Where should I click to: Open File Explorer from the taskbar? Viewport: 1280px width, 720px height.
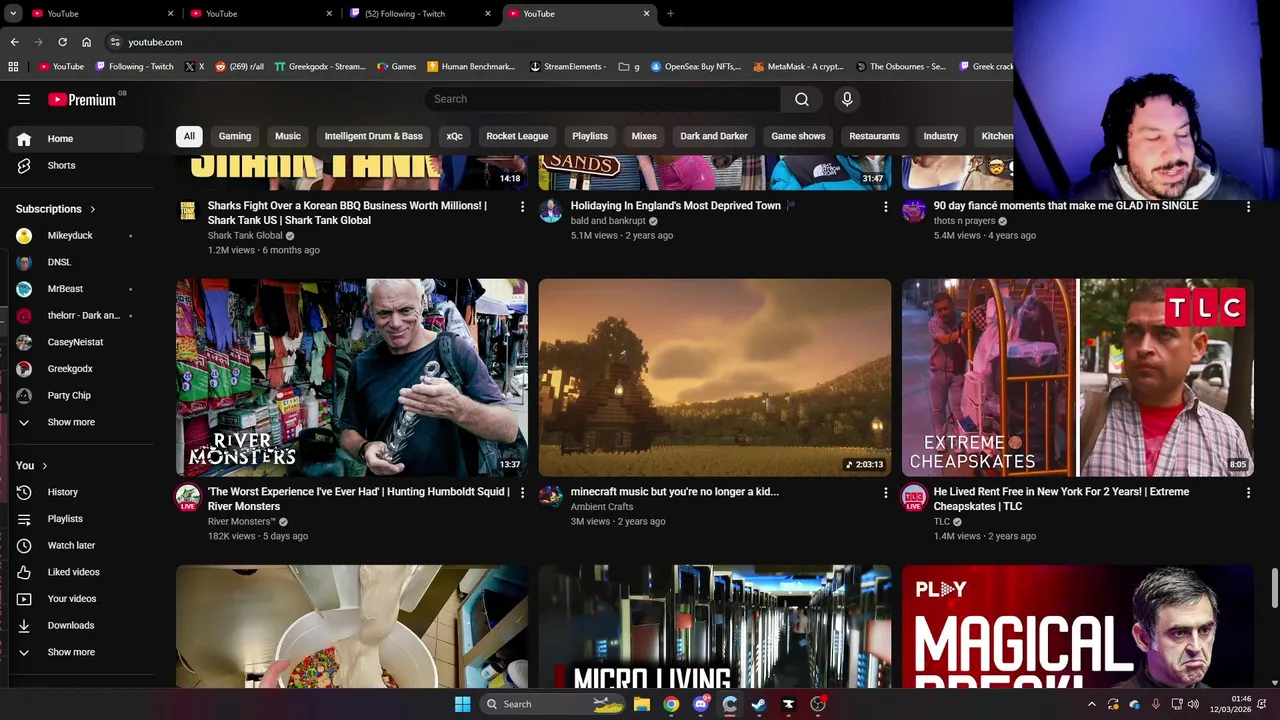pos(641,704)
